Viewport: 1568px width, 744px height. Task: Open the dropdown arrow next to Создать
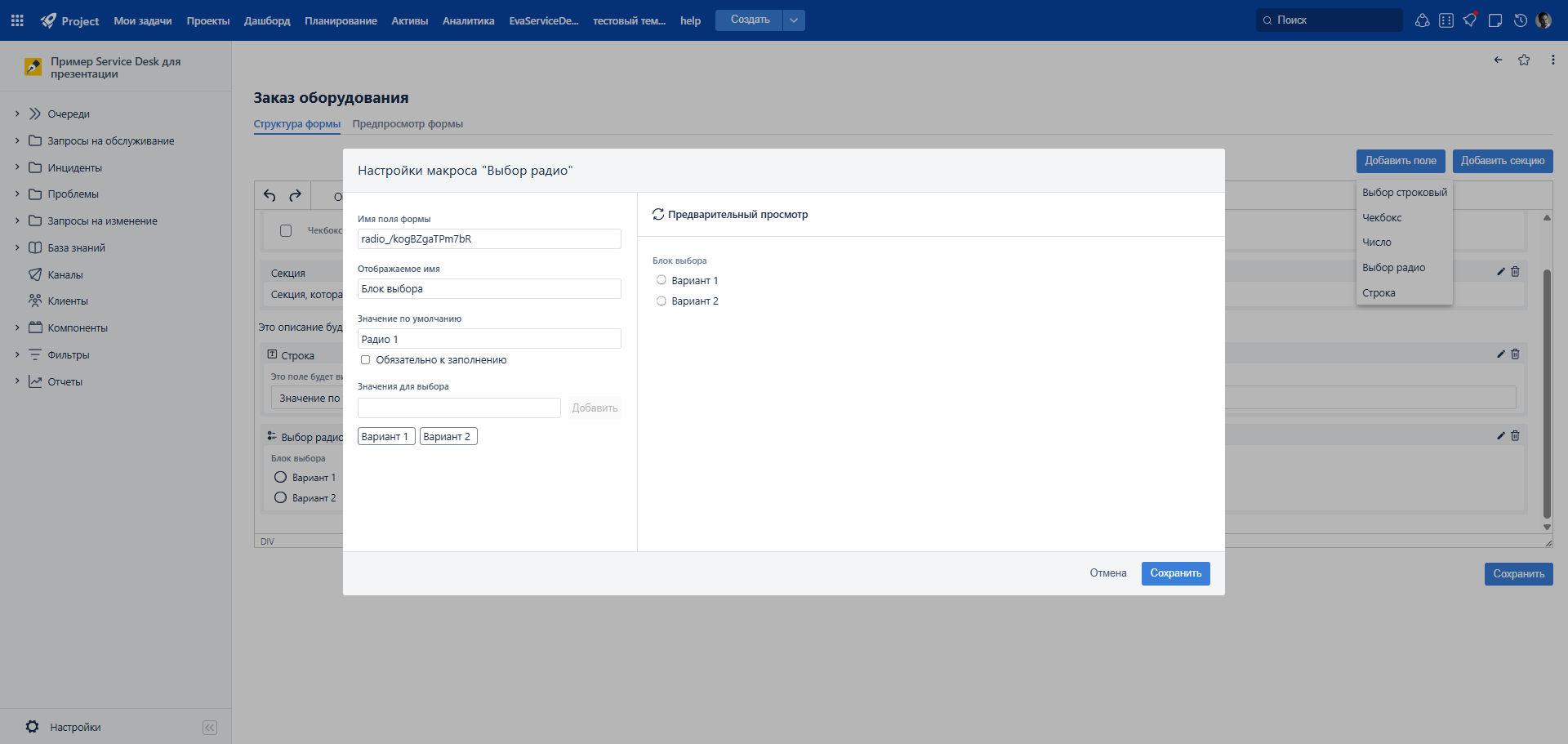pos(794,20)
